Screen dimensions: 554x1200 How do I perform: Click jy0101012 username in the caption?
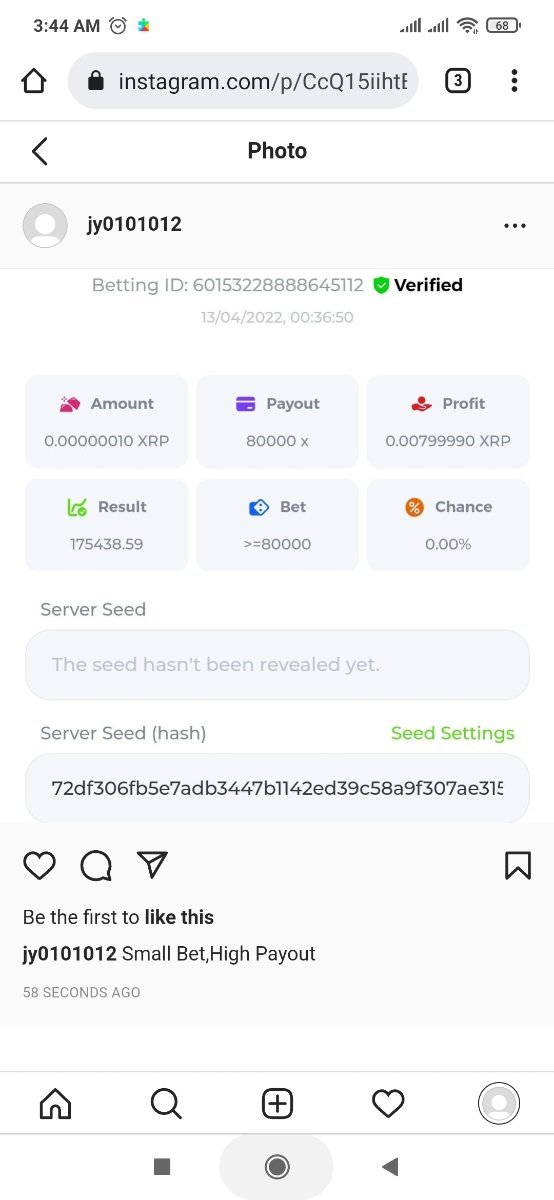[x=69, y=954]
